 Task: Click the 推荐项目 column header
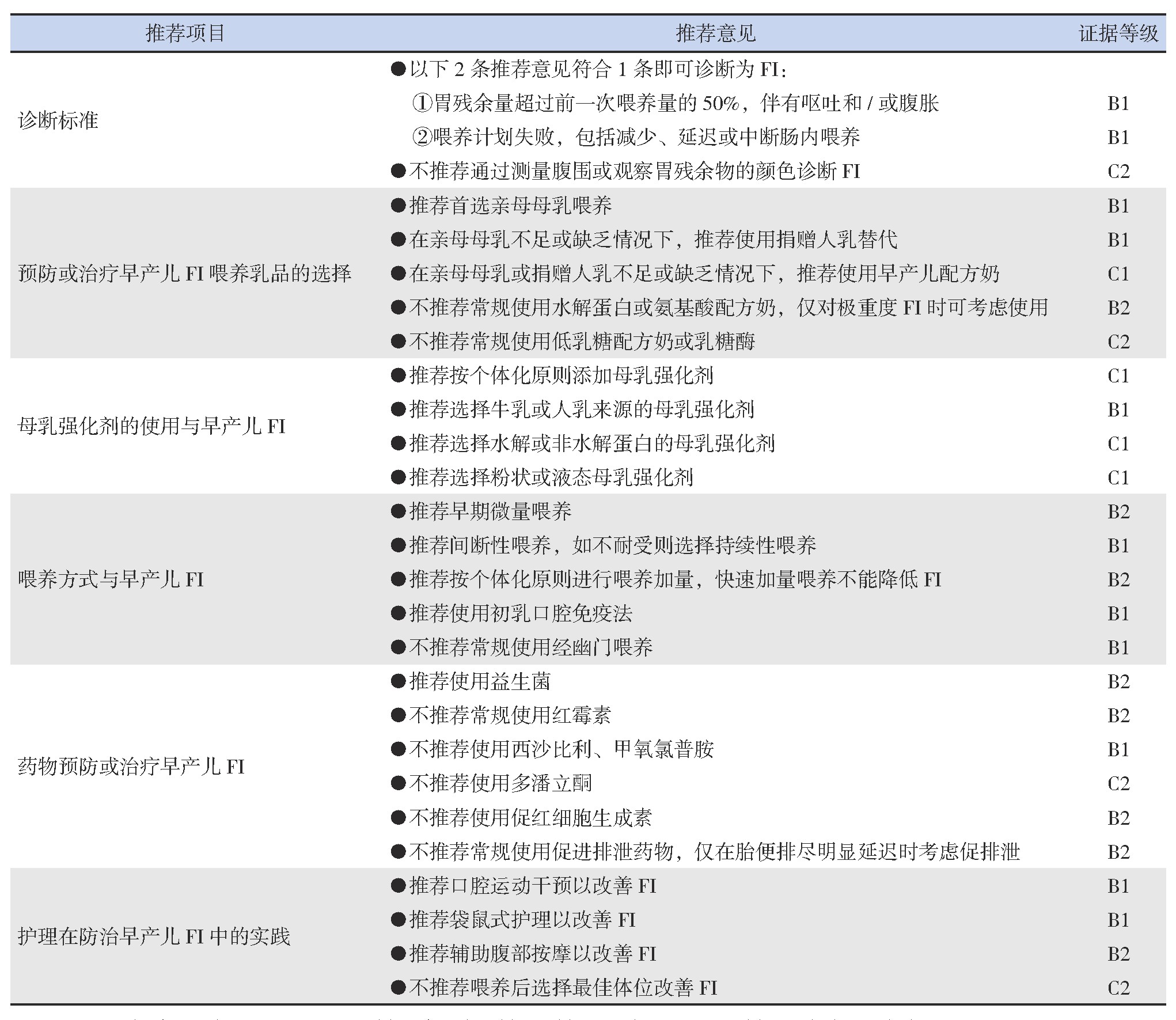185,33
